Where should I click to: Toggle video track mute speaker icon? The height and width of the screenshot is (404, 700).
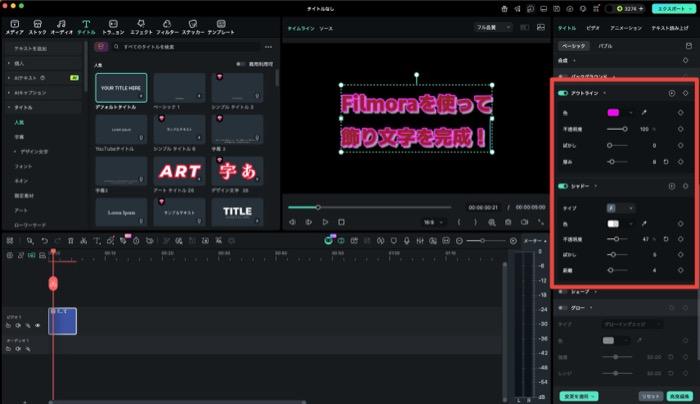(18, 325)
